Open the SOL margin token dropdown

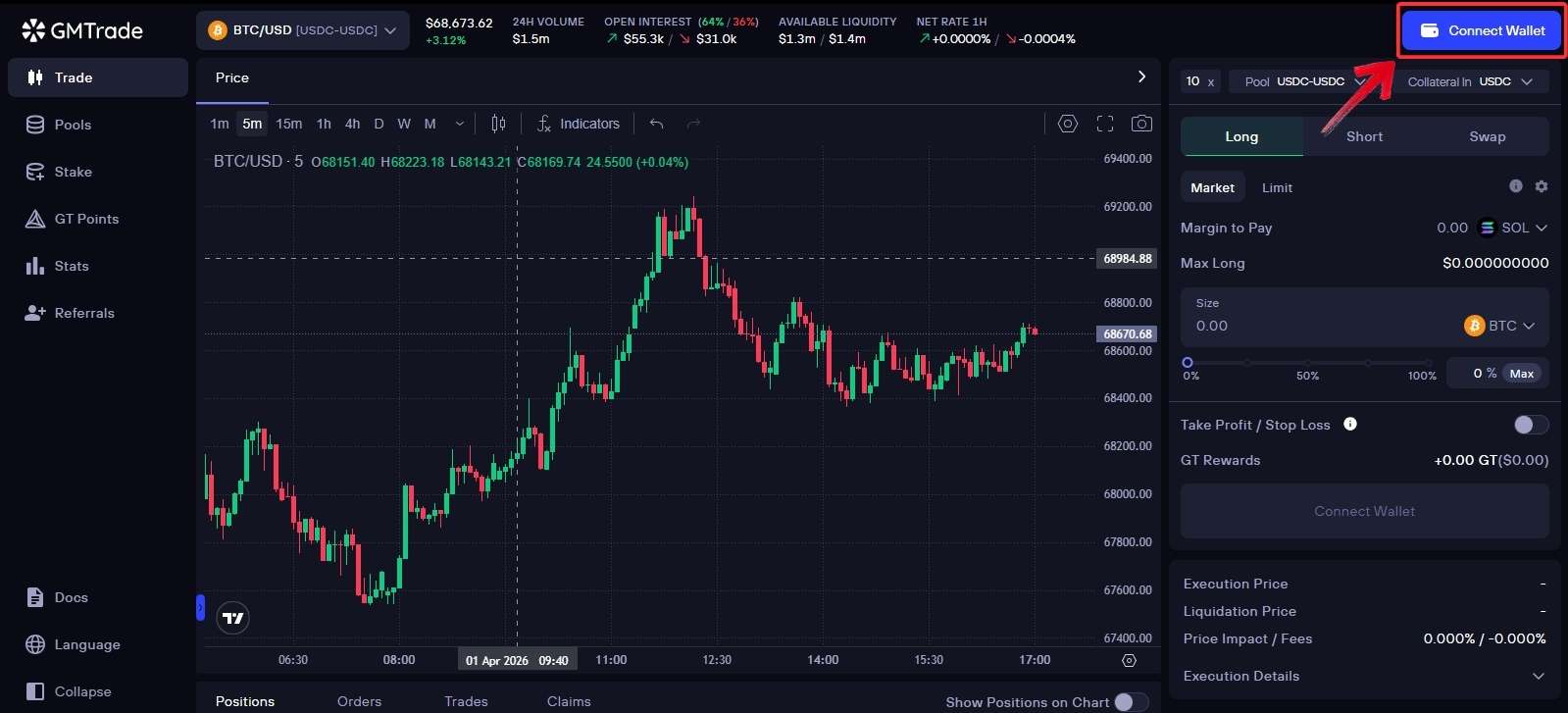1512,228
